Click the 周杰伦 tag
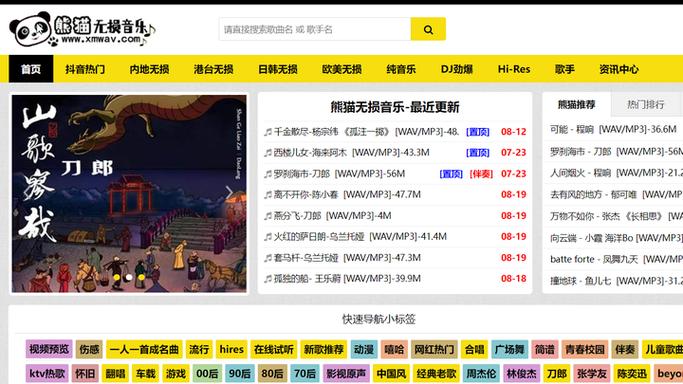The height and width of the screenshot is (384, 683). pos(481,374)
